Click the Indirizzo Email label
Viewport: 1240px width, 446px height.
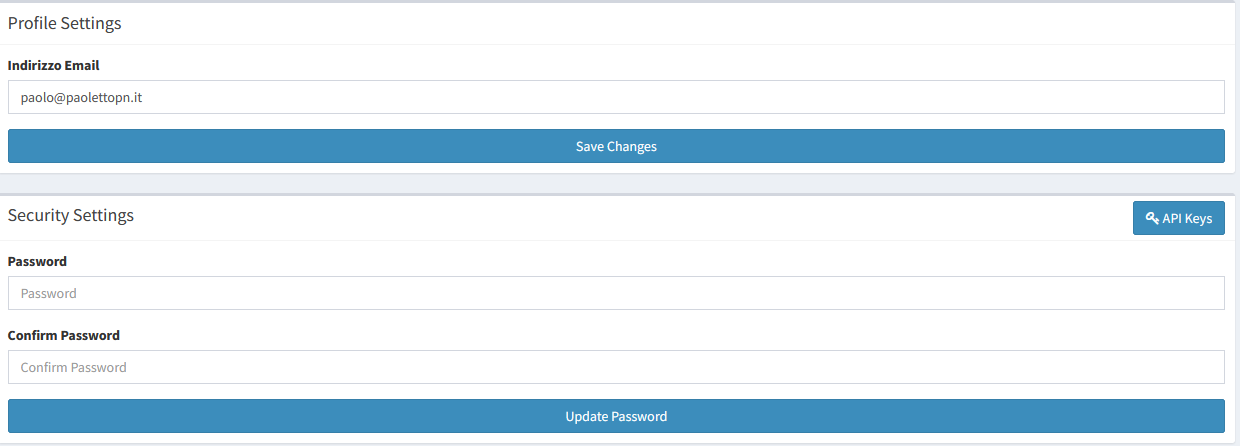[x=54, y=65]
